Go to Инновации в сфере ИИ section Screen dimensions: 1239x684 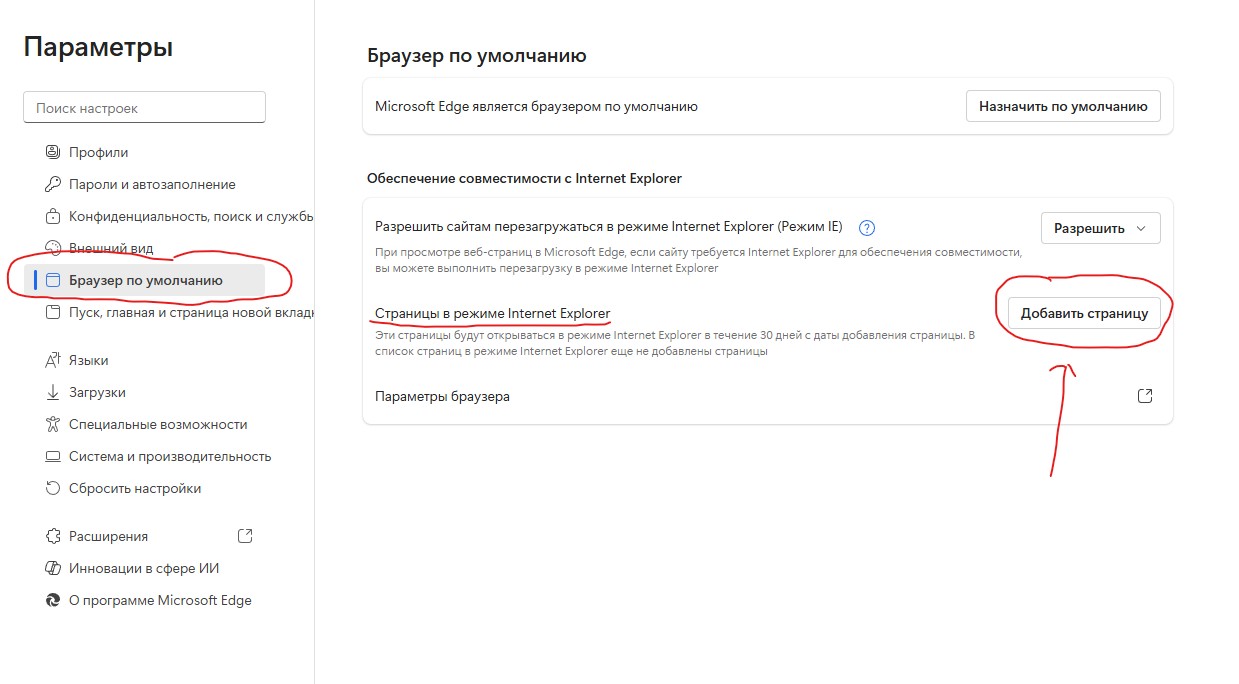point(144,568)
